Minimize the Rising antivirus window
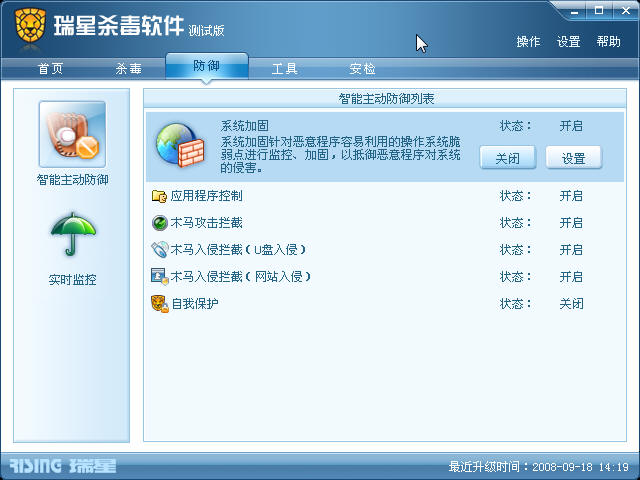This screenshot has height=480, width=640. click(x=575, y=11)
